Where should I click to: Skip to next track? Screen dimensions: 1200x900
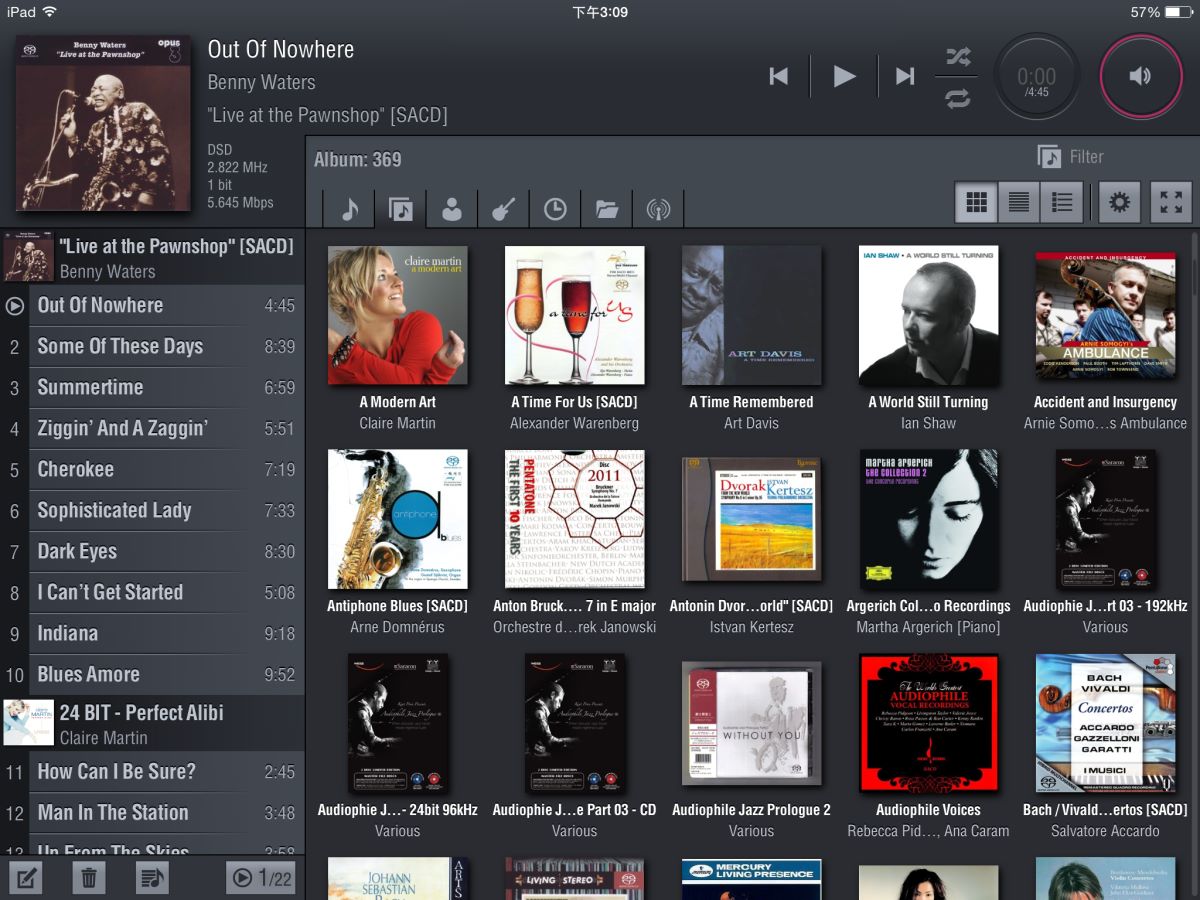[905, 76]
